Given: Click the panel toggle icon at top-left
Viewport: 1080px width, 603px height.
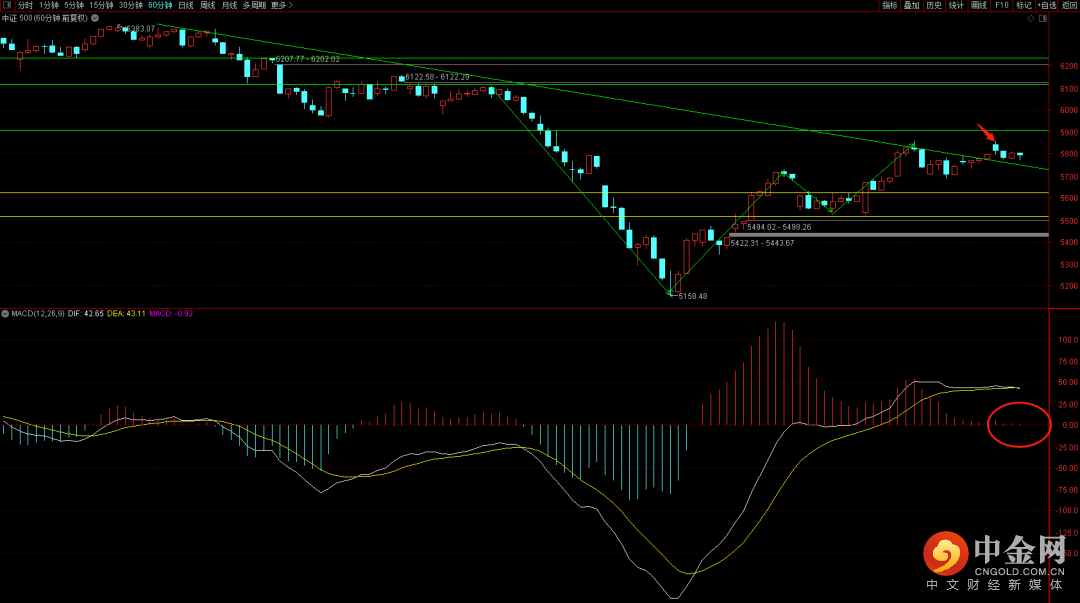Looking at the screenshot, I should point(6,5).
